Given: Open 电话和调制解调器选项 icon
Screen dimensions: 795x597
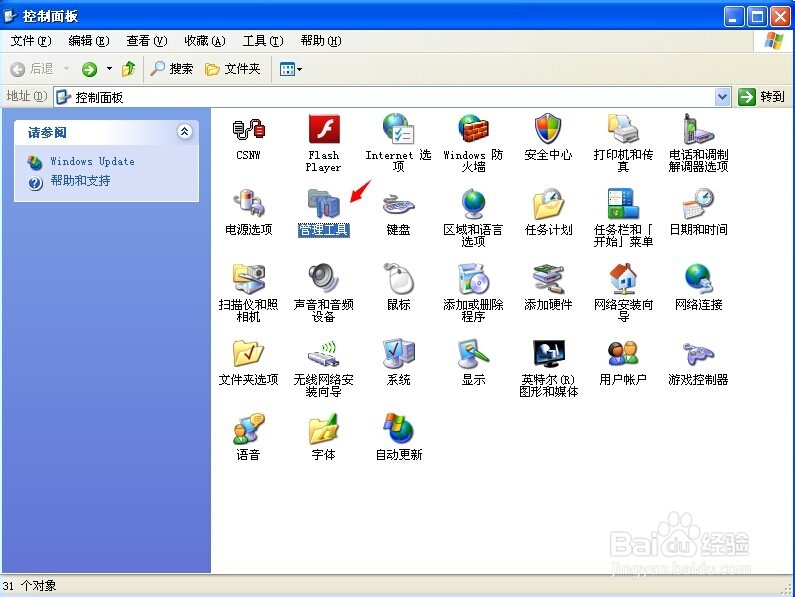Looking at the screenshot, I should [698, 130].
